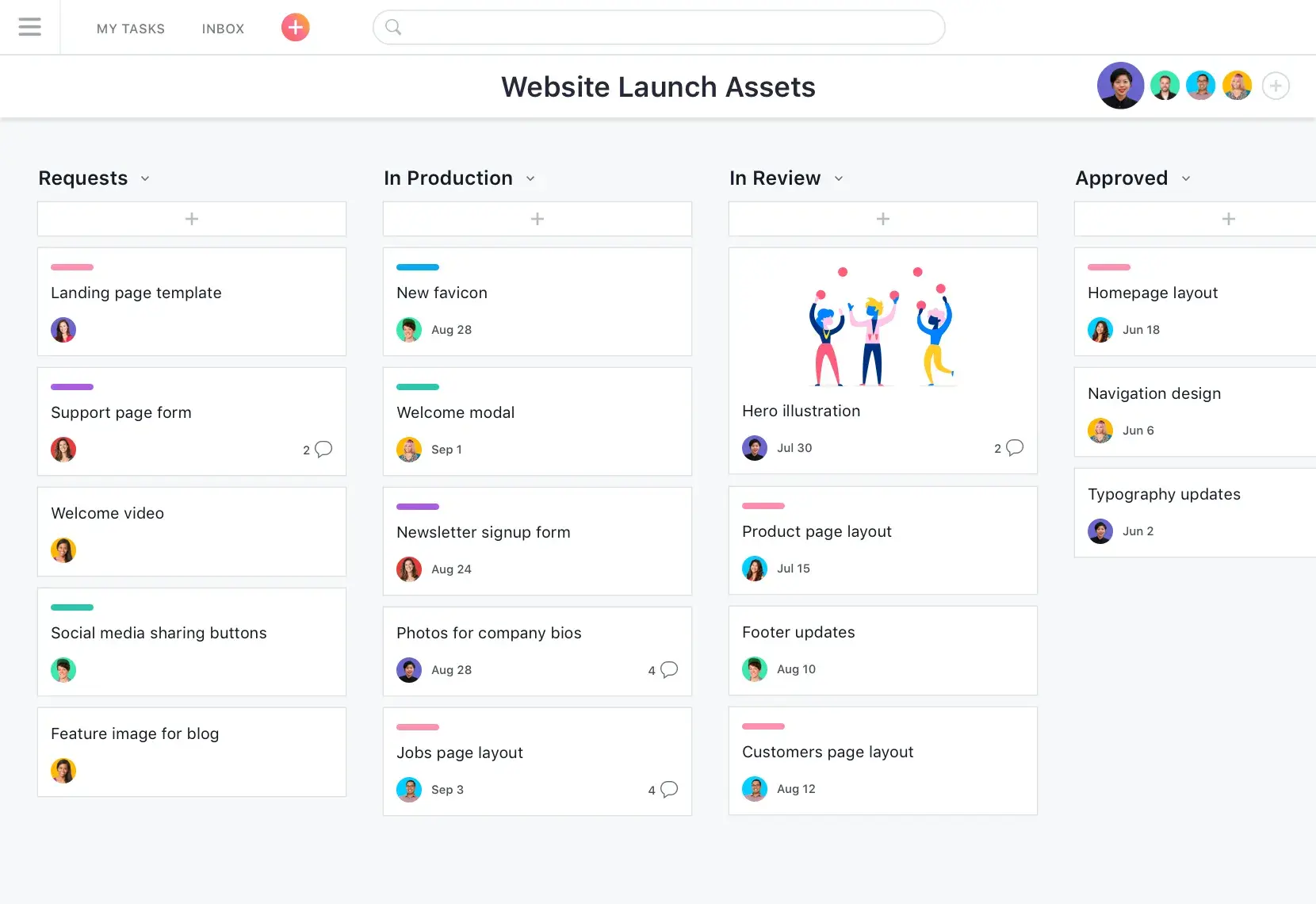Image resolution: width=1316 pixels, height=904 pixels.
Task: Add a task to Approved column
Action: (1195, 219)
